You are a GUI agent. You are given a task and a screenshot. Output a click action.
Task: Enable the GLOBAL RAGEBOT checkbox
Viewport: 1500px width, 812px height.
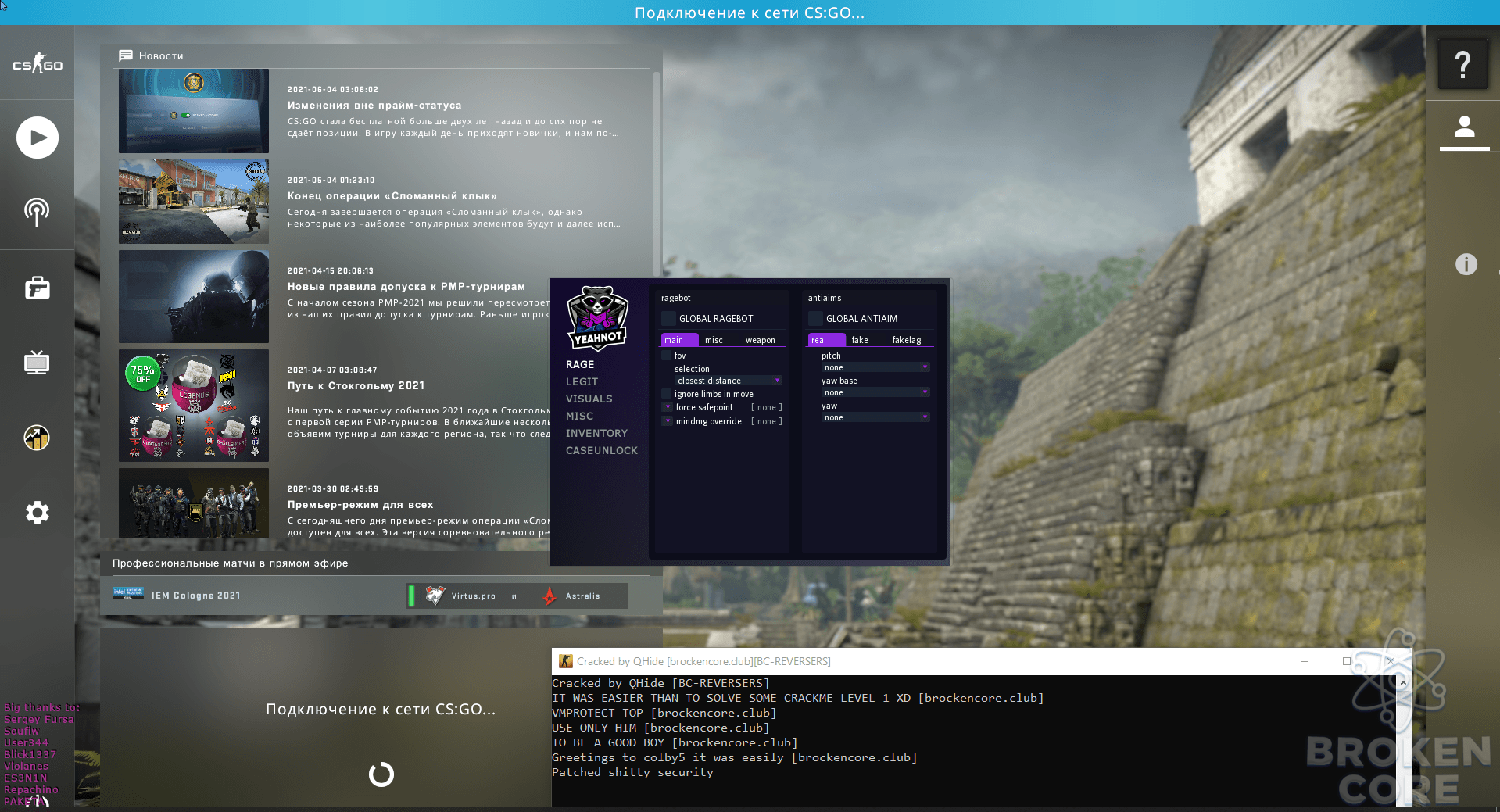pyautogui.click(x=668, y=318)
